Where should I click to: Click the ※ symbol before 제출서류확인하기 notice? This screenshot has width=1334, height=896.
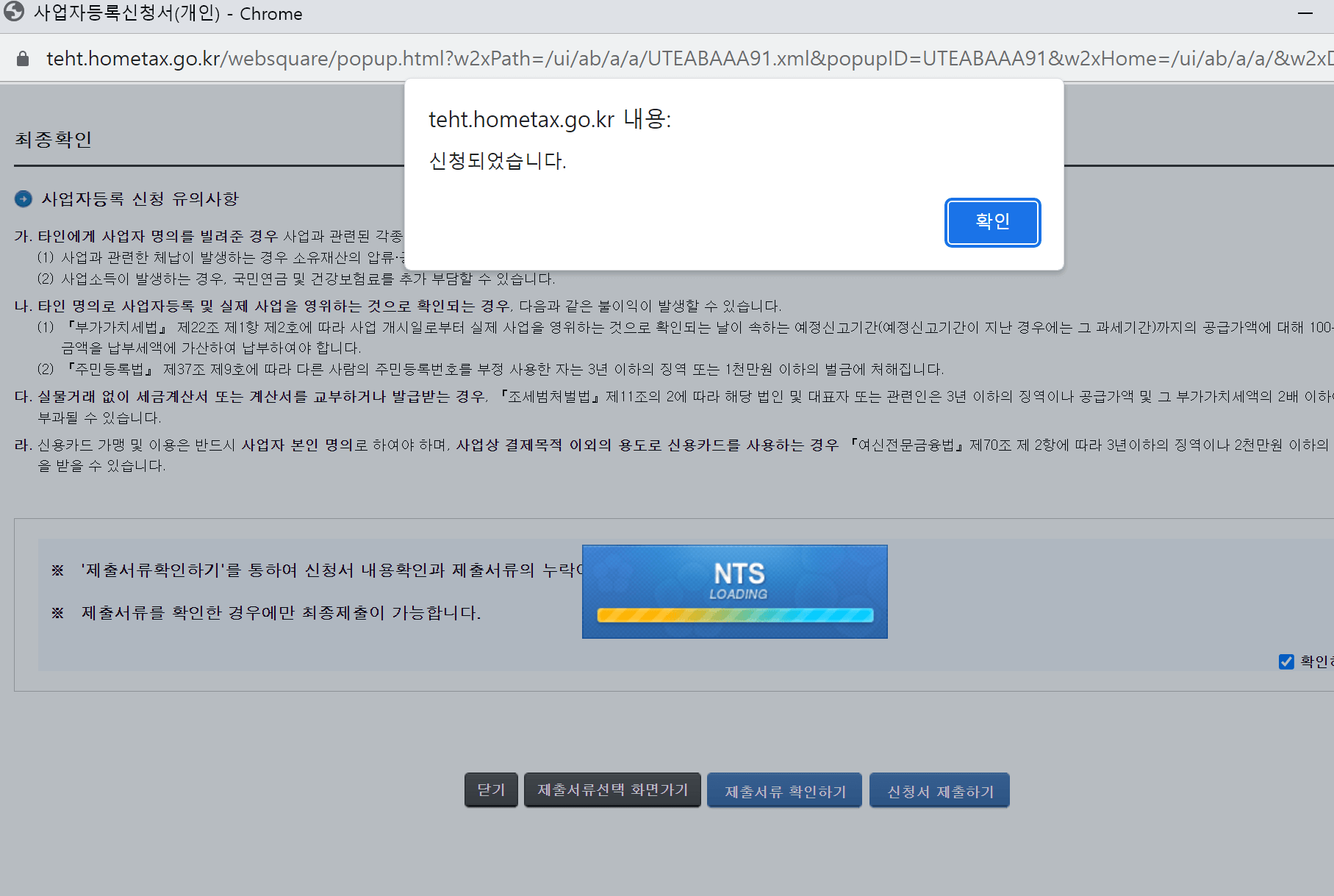(57, 570)
